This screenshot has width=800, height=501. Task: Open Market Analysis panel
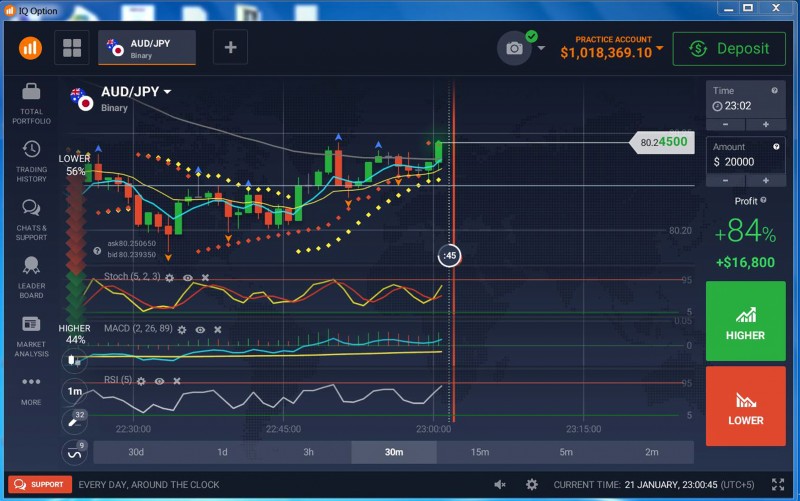[31, 336]
